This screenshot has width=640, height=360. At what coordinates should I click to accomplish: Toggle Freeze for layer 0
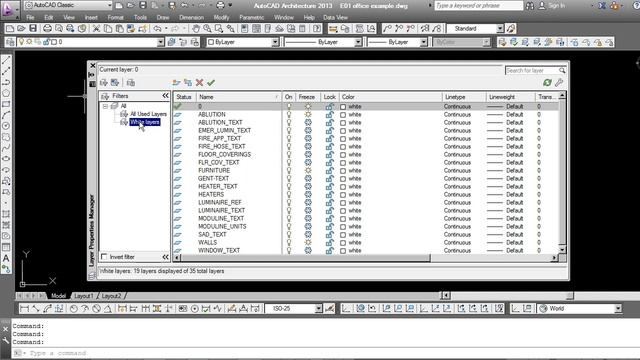(x=308, y=107)
